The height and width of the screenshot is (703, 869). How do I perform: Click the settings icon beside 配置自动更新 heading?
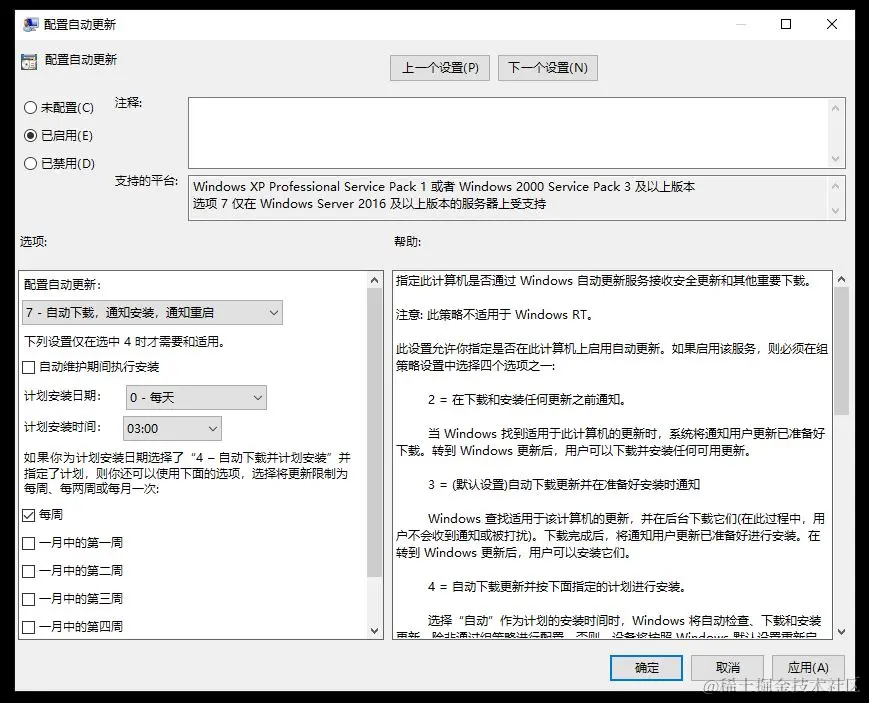[x=29, y=61]
